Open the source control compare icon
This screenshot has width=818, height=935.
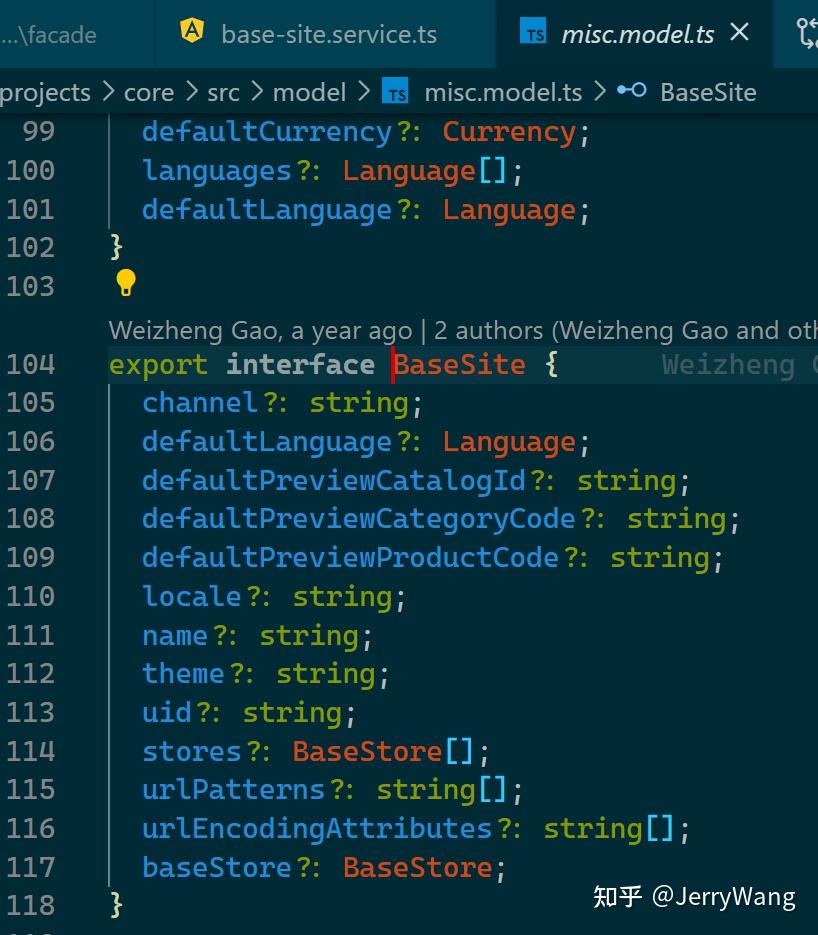coord(807,33)
